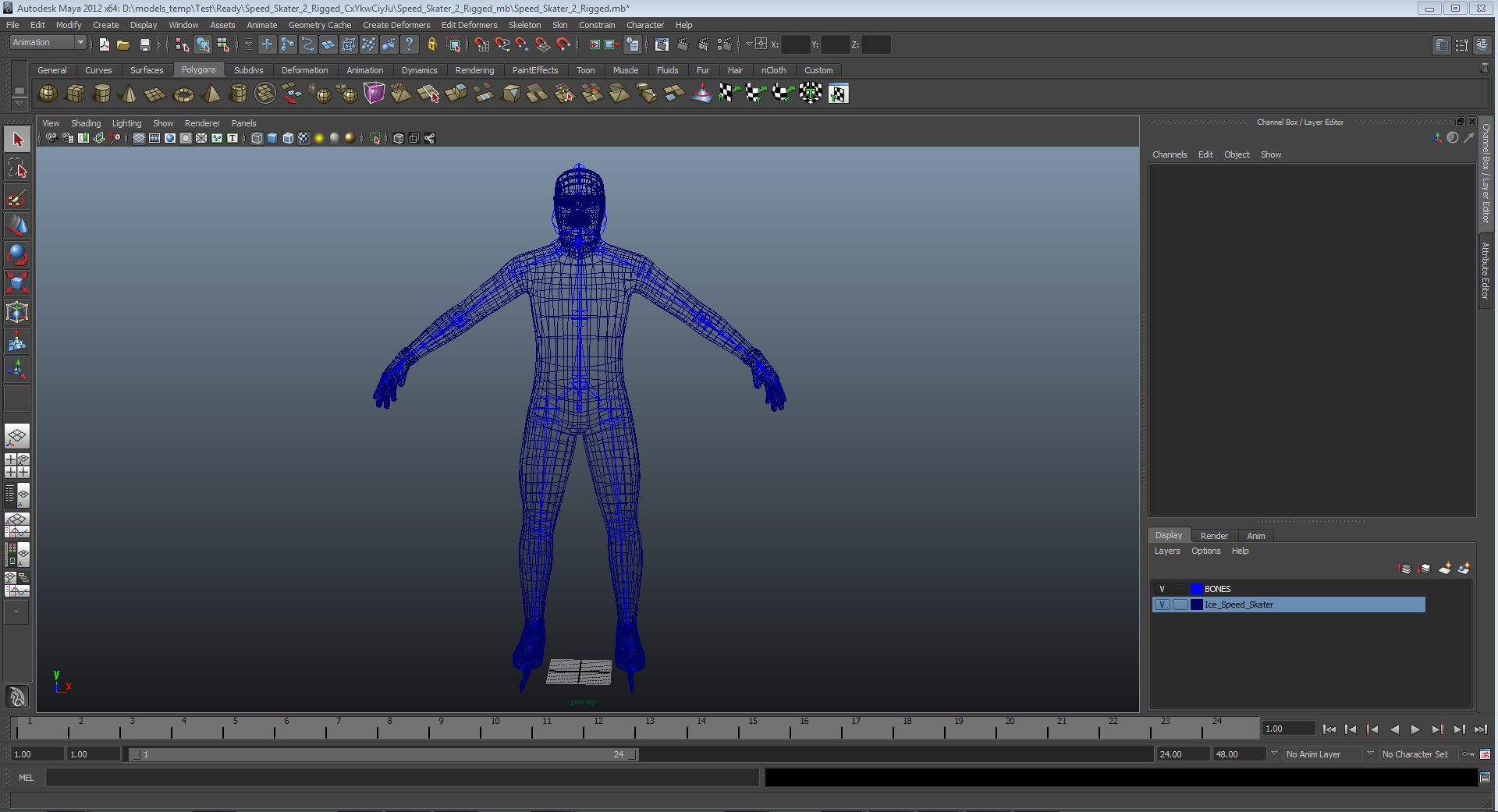Open the Create Deformers menu
Image resolution: width=1498 pixels, height=812 pixels.
coord(396,25)
